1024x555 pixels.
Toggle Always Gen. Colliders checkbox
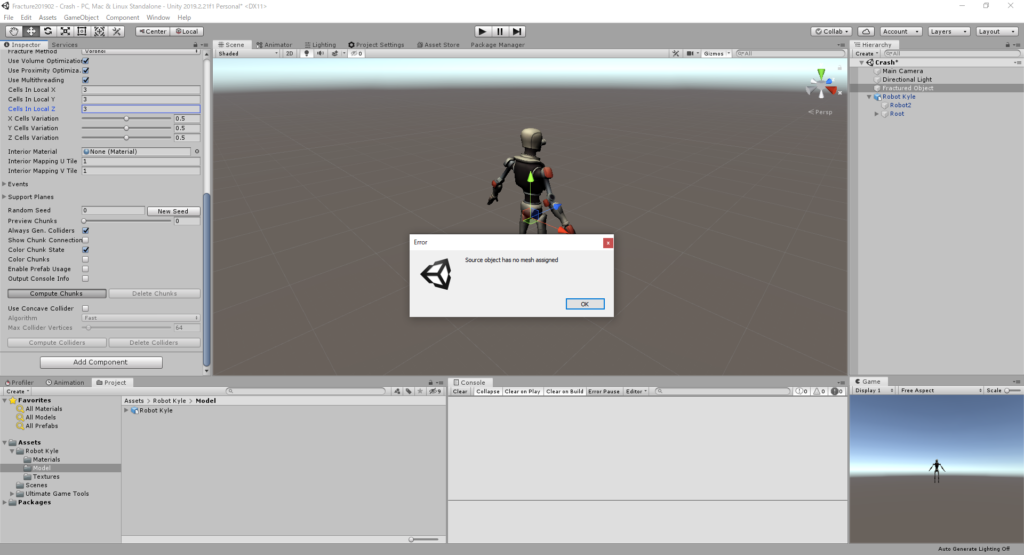tap(86, 230)
